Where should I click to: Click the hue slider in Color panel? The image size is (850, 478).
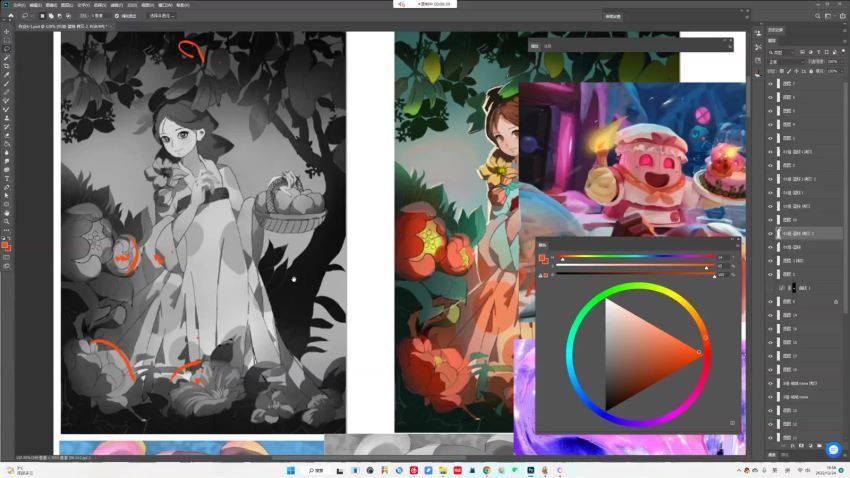click(x=635, y=256)
